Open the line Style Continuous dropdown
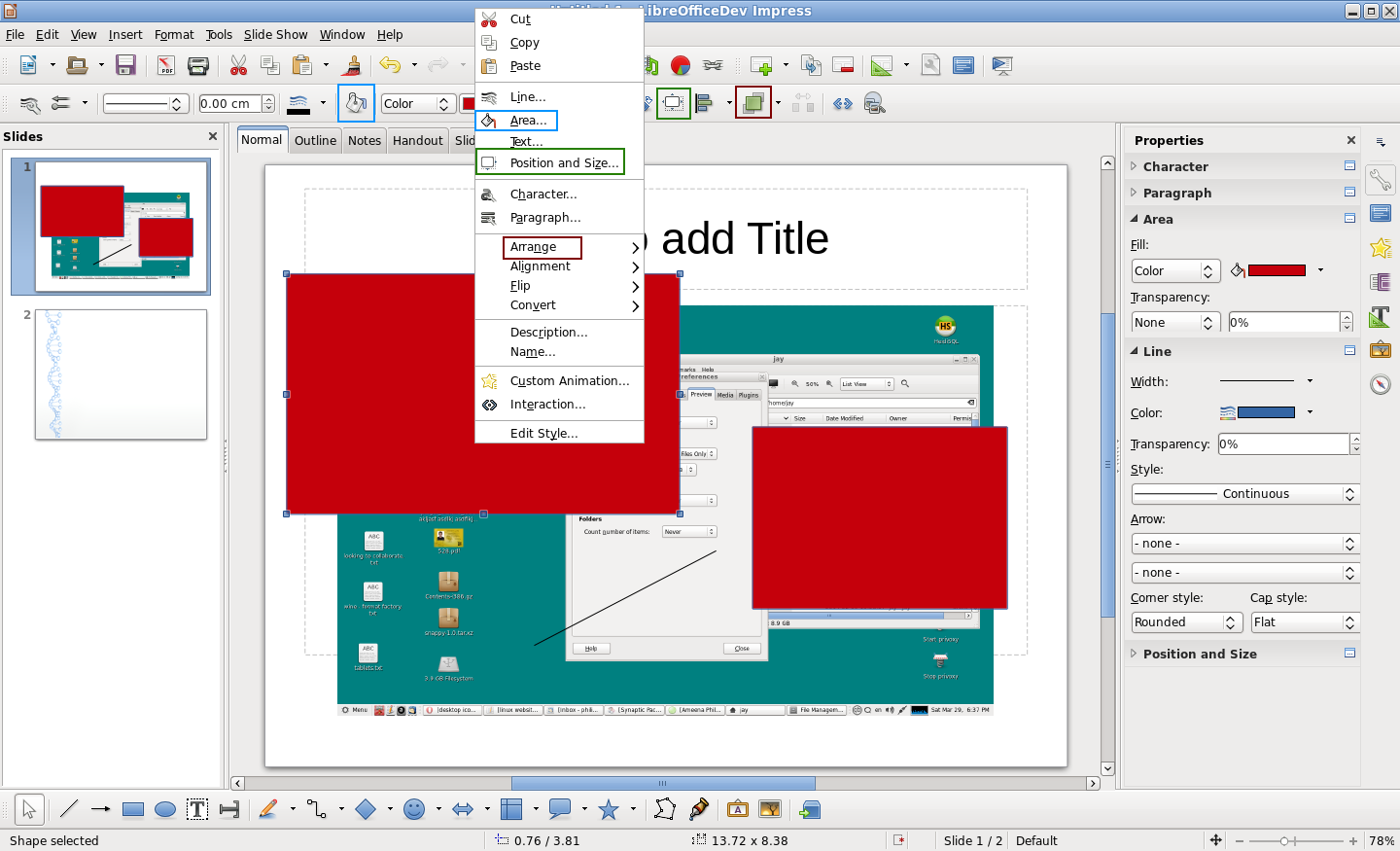Image resolution: width=1400 pixels, height=851 pixels. tap(1244, 494)
